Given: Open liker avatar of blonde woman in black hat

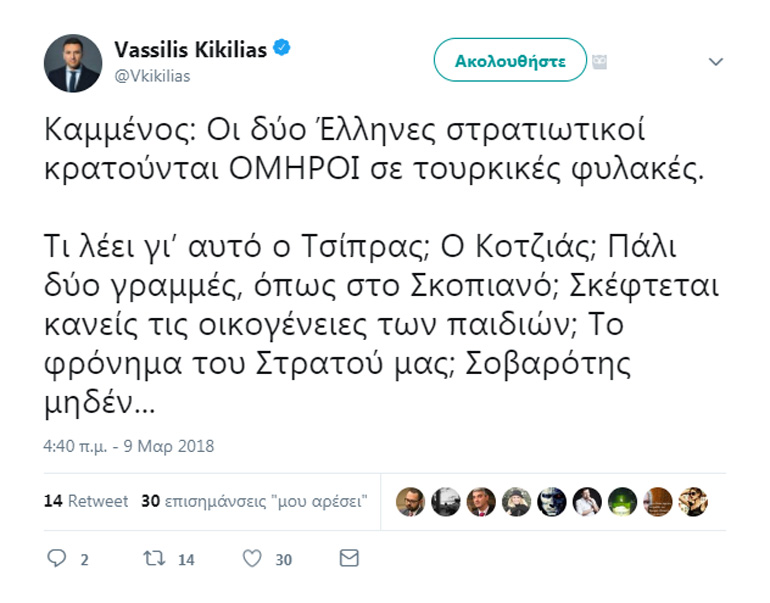Looking at the screenshot, I should pyautogui.click(x=516, y=502).
